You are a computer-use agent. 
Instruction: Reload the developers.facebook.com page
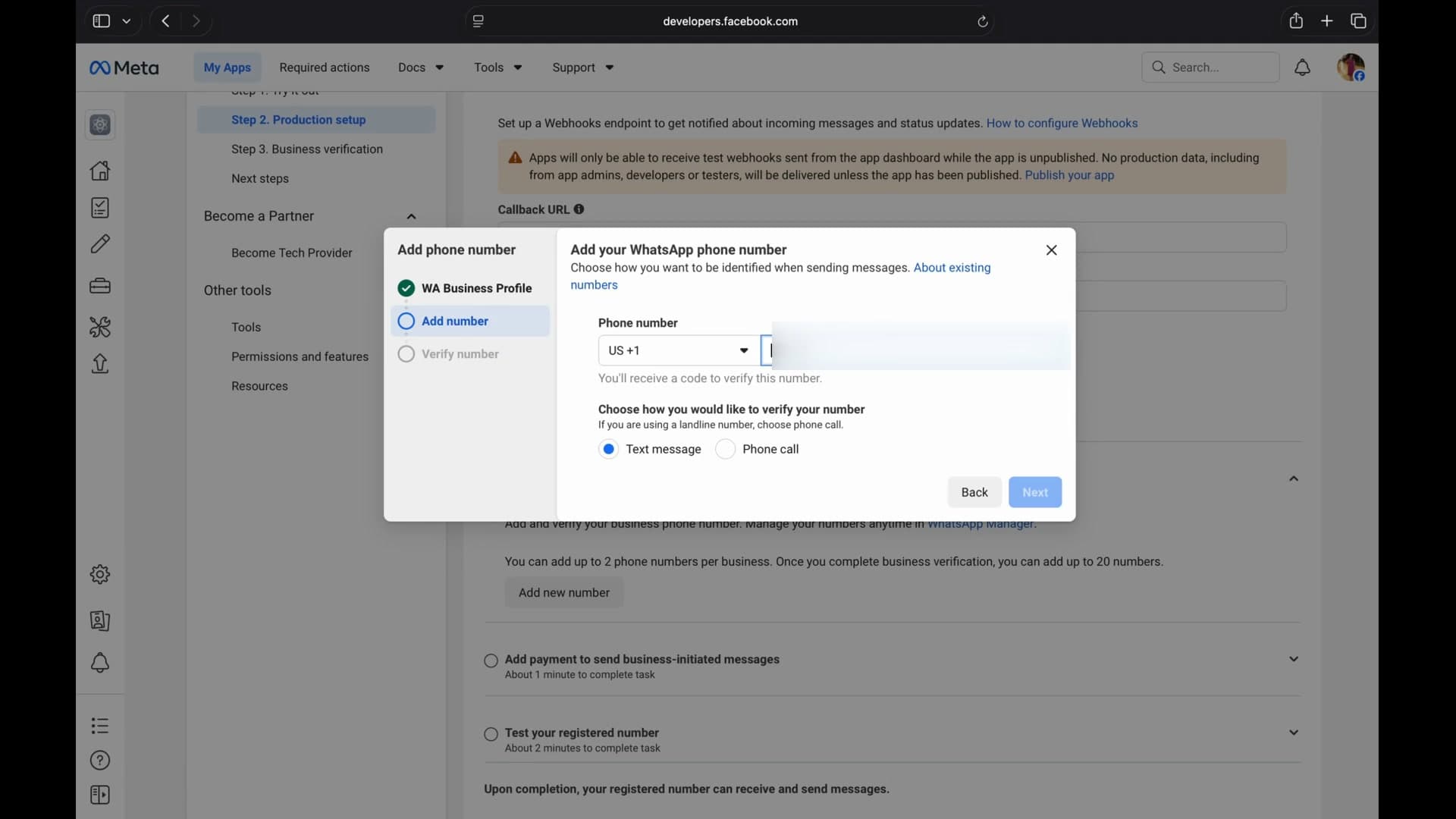point(983,22)
